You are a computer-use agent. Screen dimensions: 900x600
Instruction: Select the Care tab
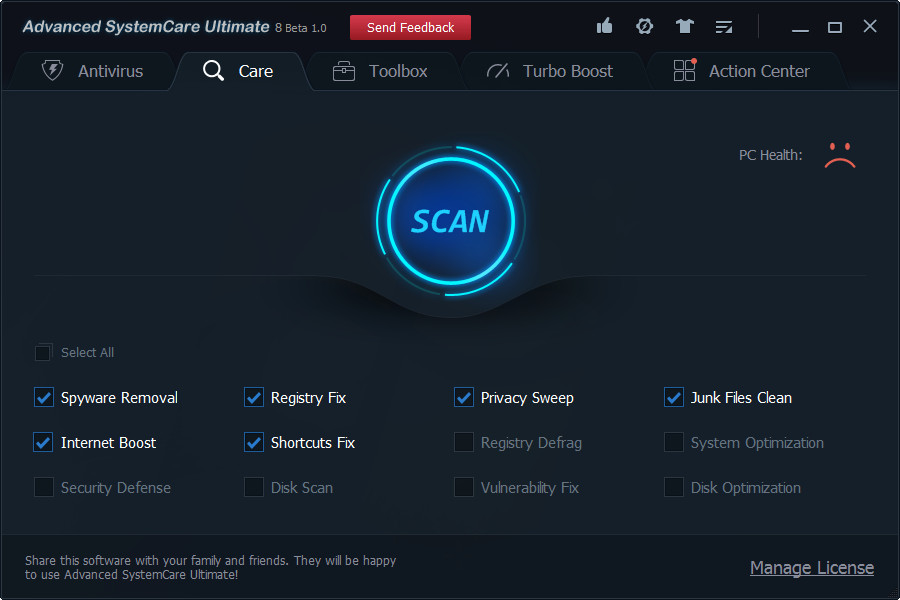tap(241, 71)
